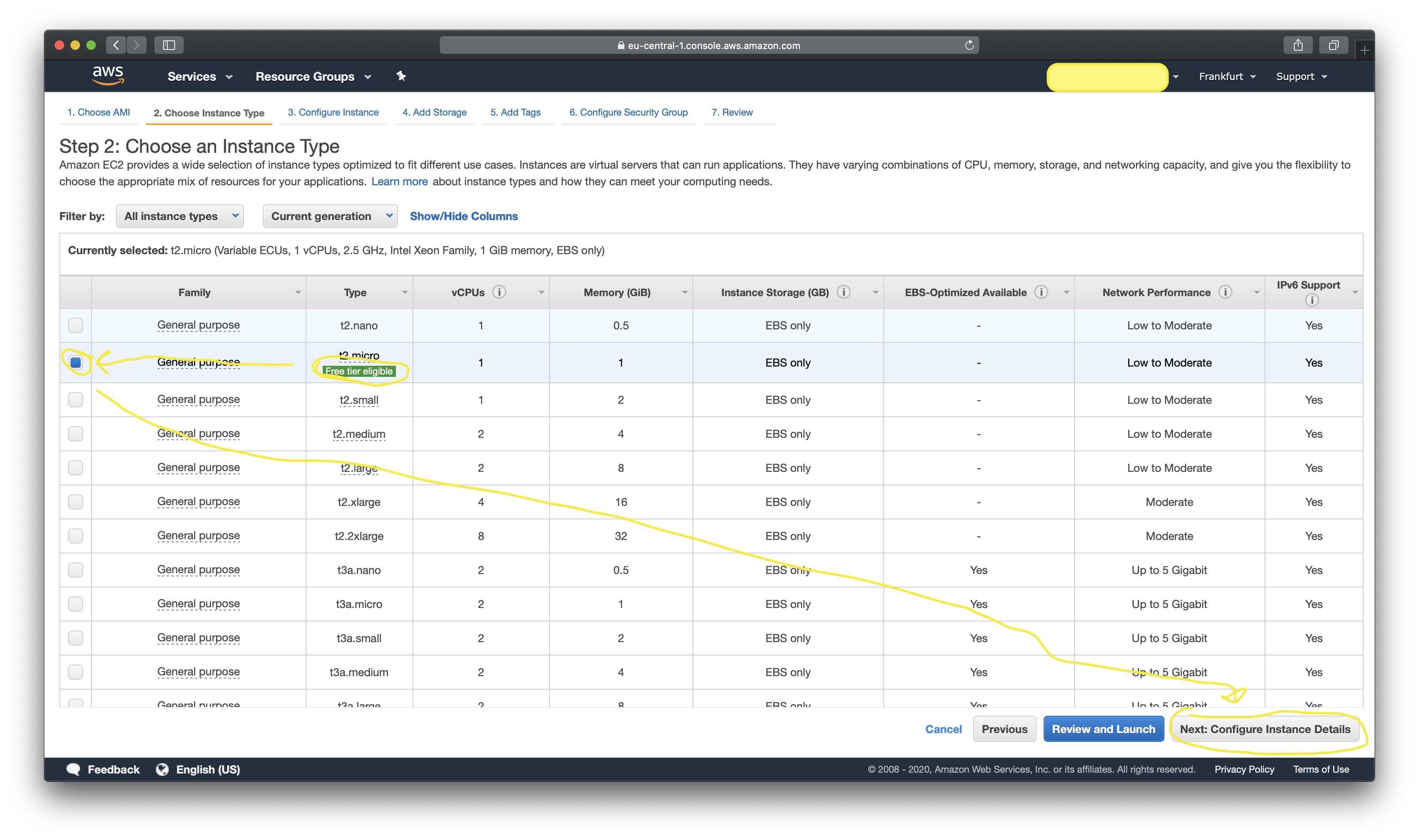
Task: Click the t2.medium instance type link
Action: point(359,434)
